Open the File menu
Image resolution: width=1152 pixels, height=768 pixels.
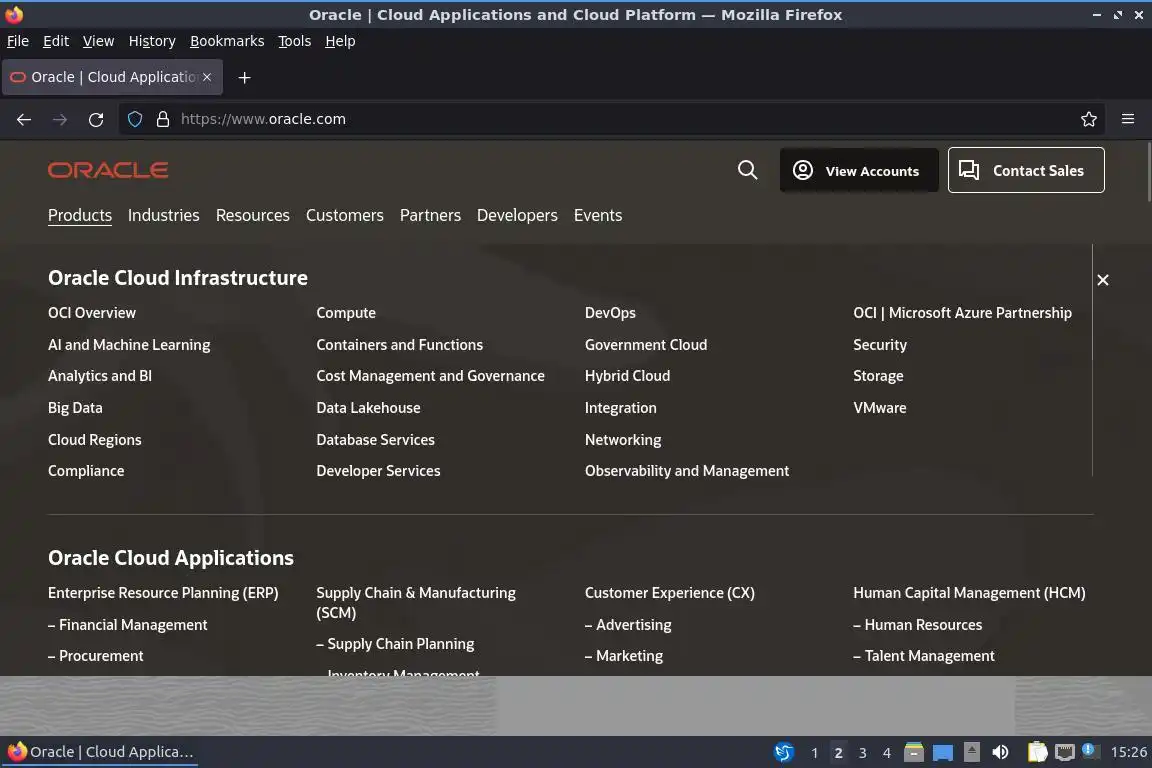tap(18, 41)
